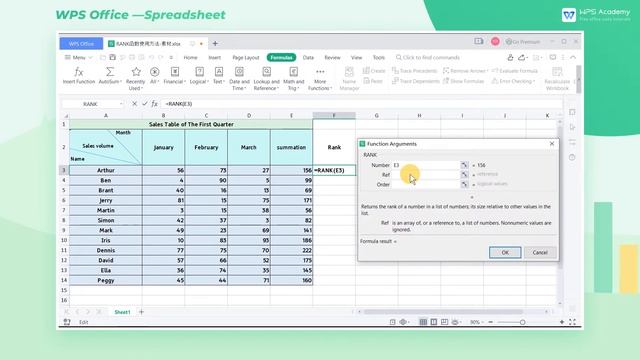Open AutoSum function menu
Viewport: 640px width, 360px height.
pos(110,76)
